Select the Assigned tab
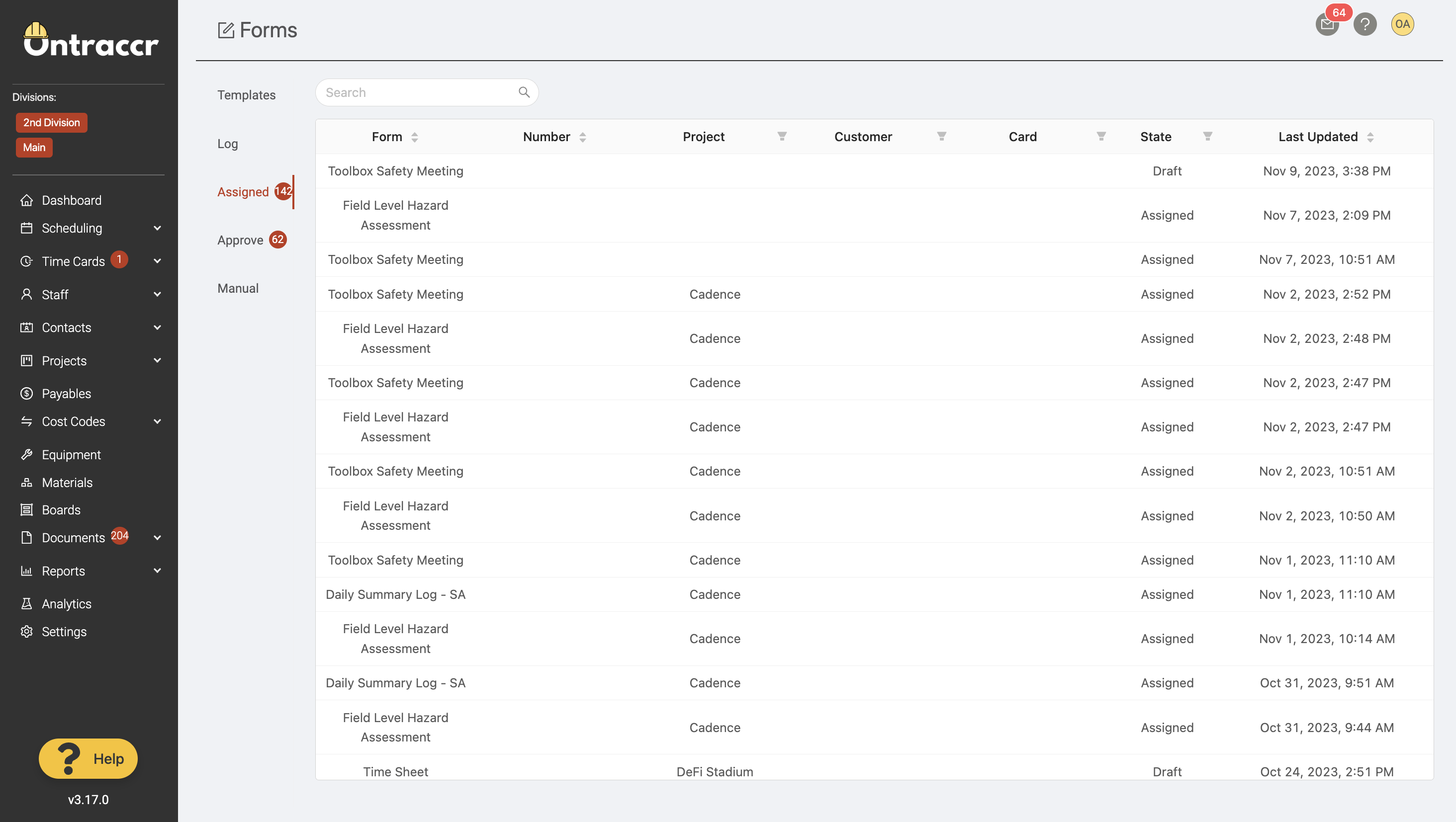Viewport: 1456px width, 822px height. click(243, 191)
